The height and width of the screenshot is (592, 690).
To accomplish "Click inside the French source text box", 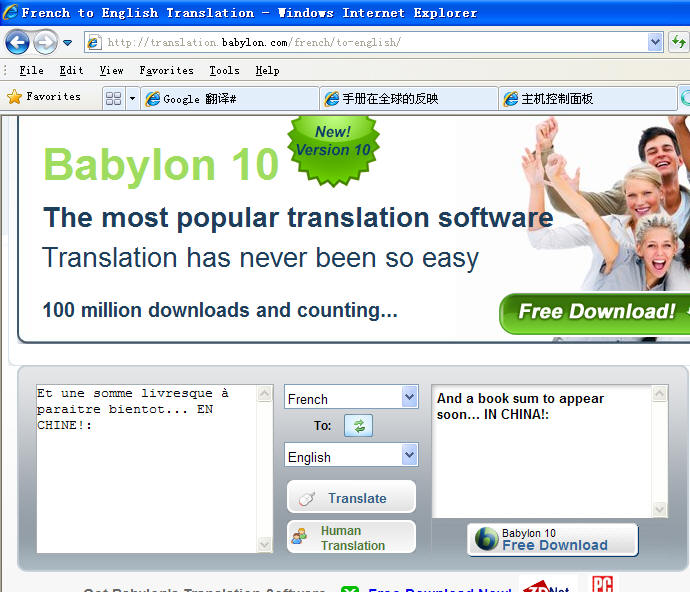I will [147, 469].
